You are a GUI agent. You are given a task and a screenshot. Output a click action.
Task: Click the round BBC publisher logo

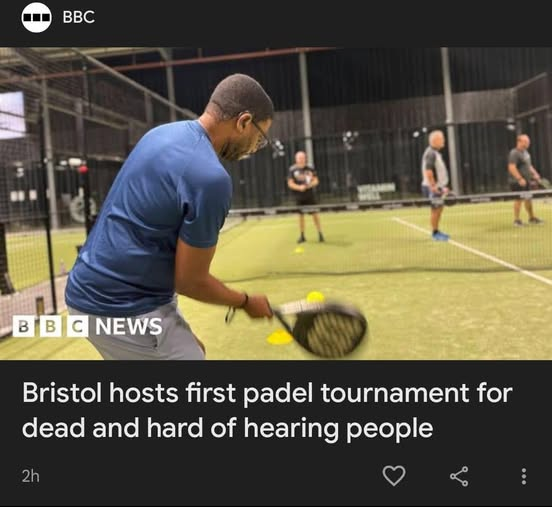[x=36, y=18]
